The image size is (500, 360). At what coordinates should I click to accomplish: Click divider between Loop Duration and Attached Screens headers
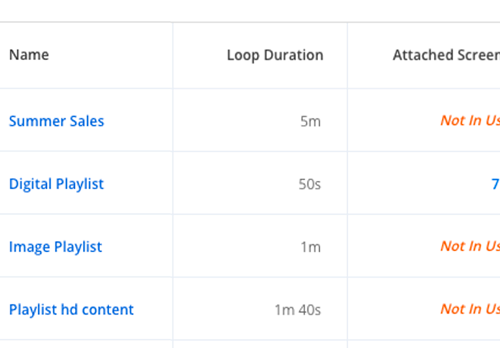pyautogui.click(x=347, y=55)
